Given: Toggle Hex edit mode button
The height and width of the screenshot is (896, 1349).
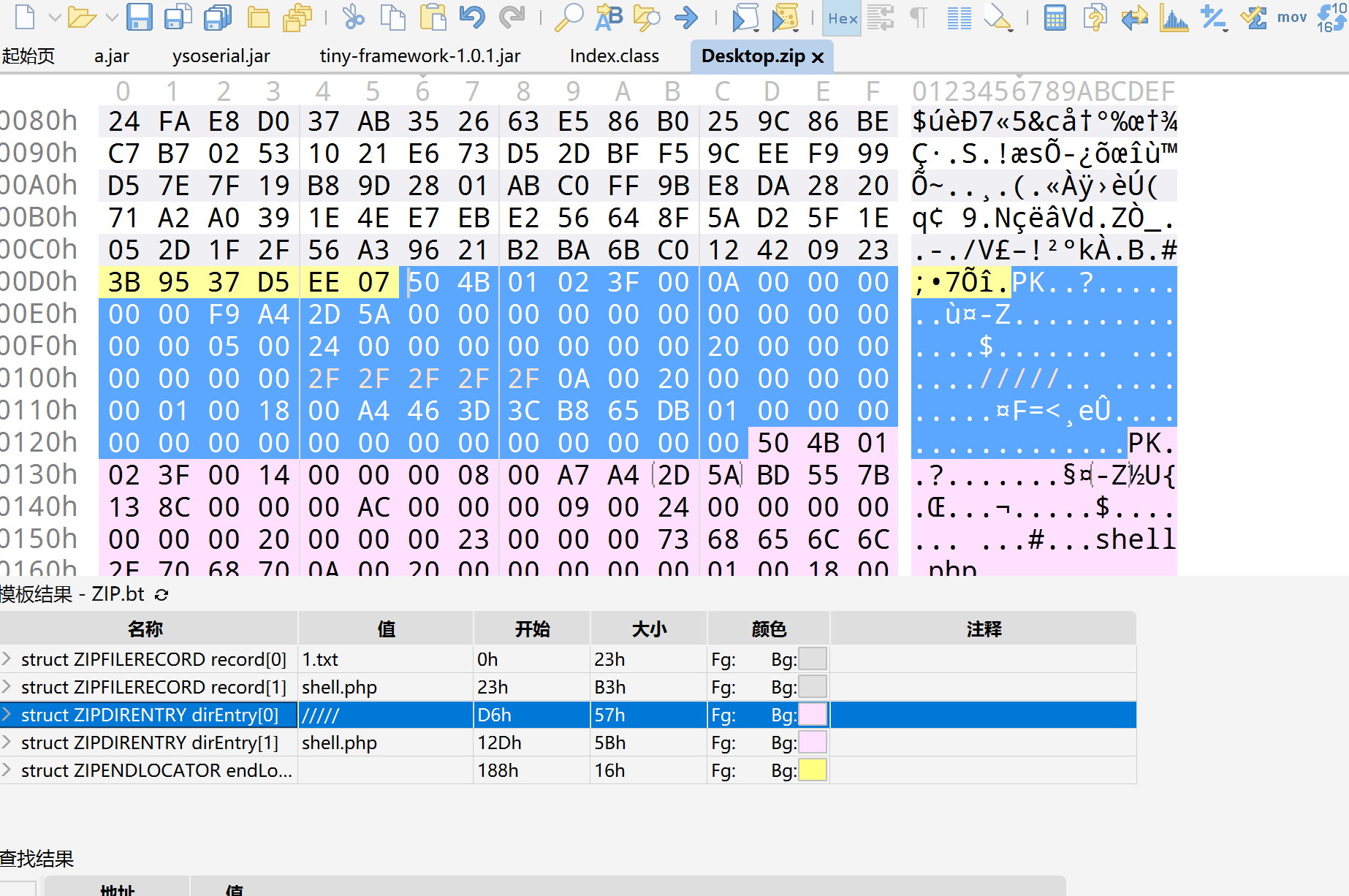Looking at the screenshot, I should pos(842,18).
